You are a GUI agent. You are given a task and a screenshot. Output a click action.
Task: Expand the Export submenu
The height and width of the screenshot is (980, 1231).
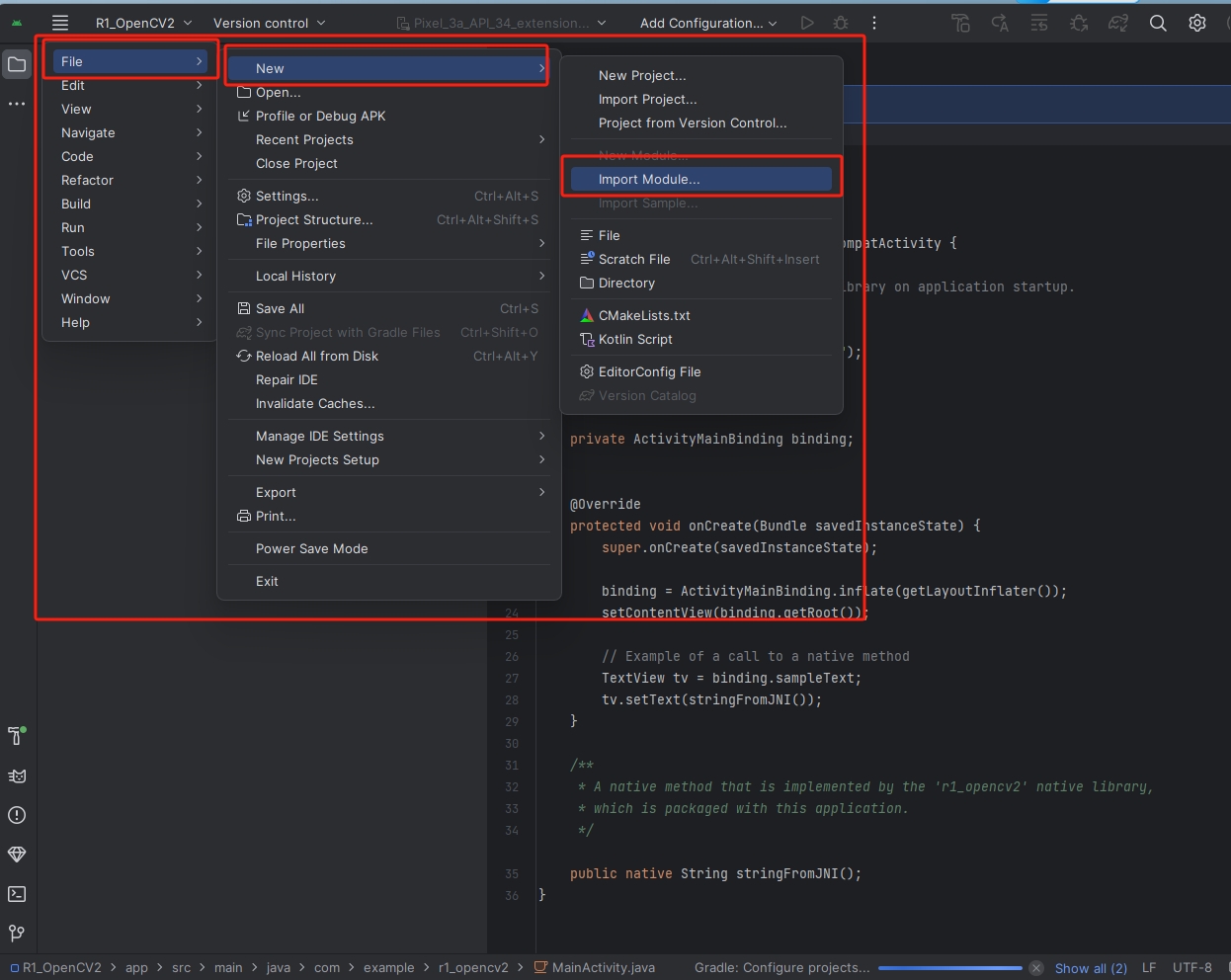click(389, 492)
